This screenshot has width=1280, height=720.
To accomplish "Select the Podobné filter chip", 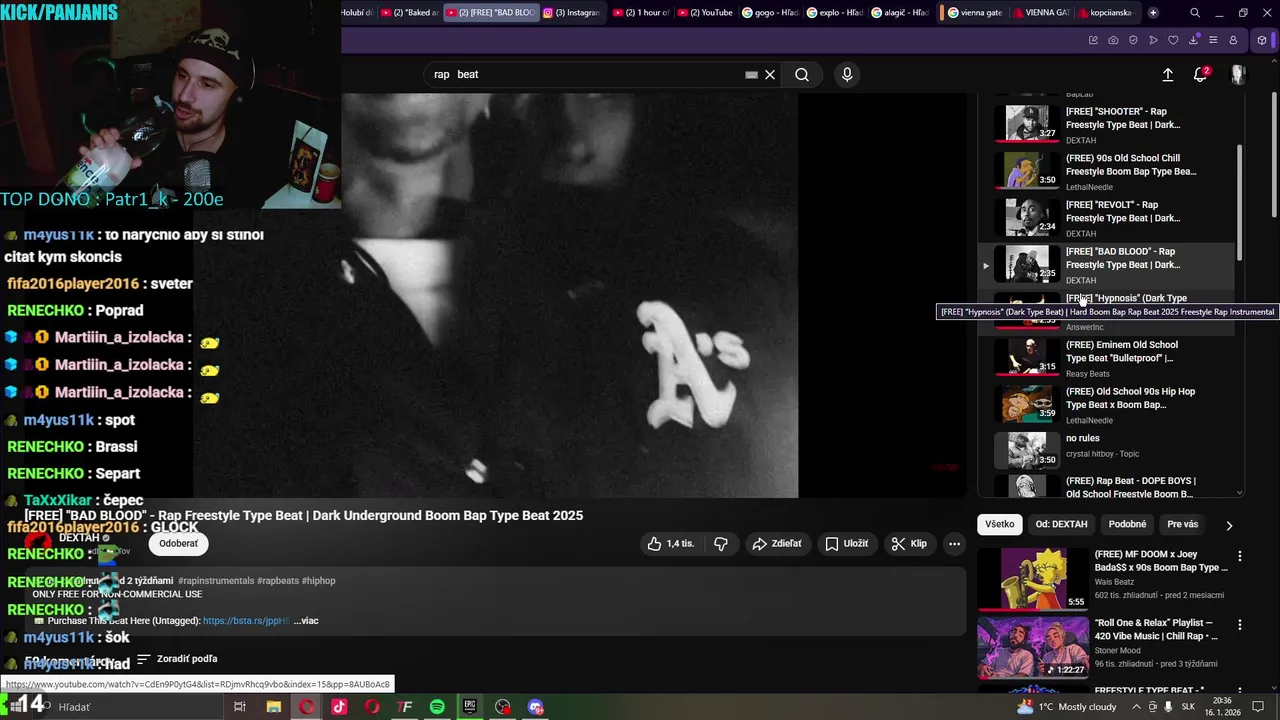I will (1127, 525).
